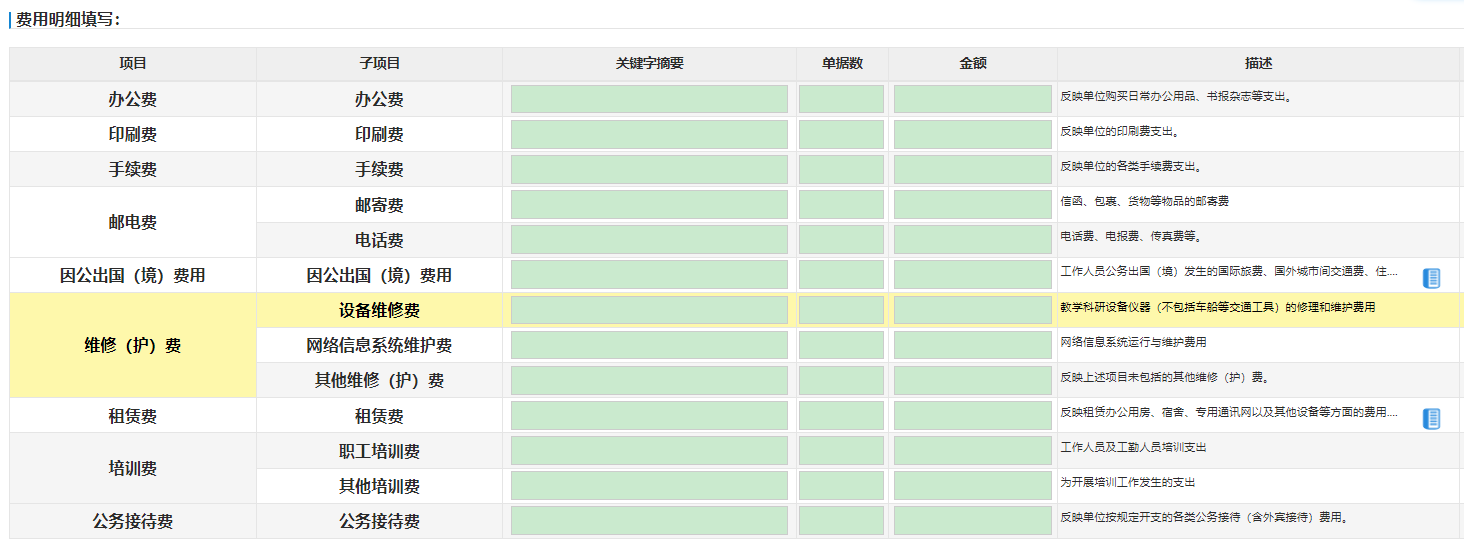This screenshot has height=539, width=1464.
Task: Select the 网络信息系统维护费 sub-item cell
Action: [380, 345]
